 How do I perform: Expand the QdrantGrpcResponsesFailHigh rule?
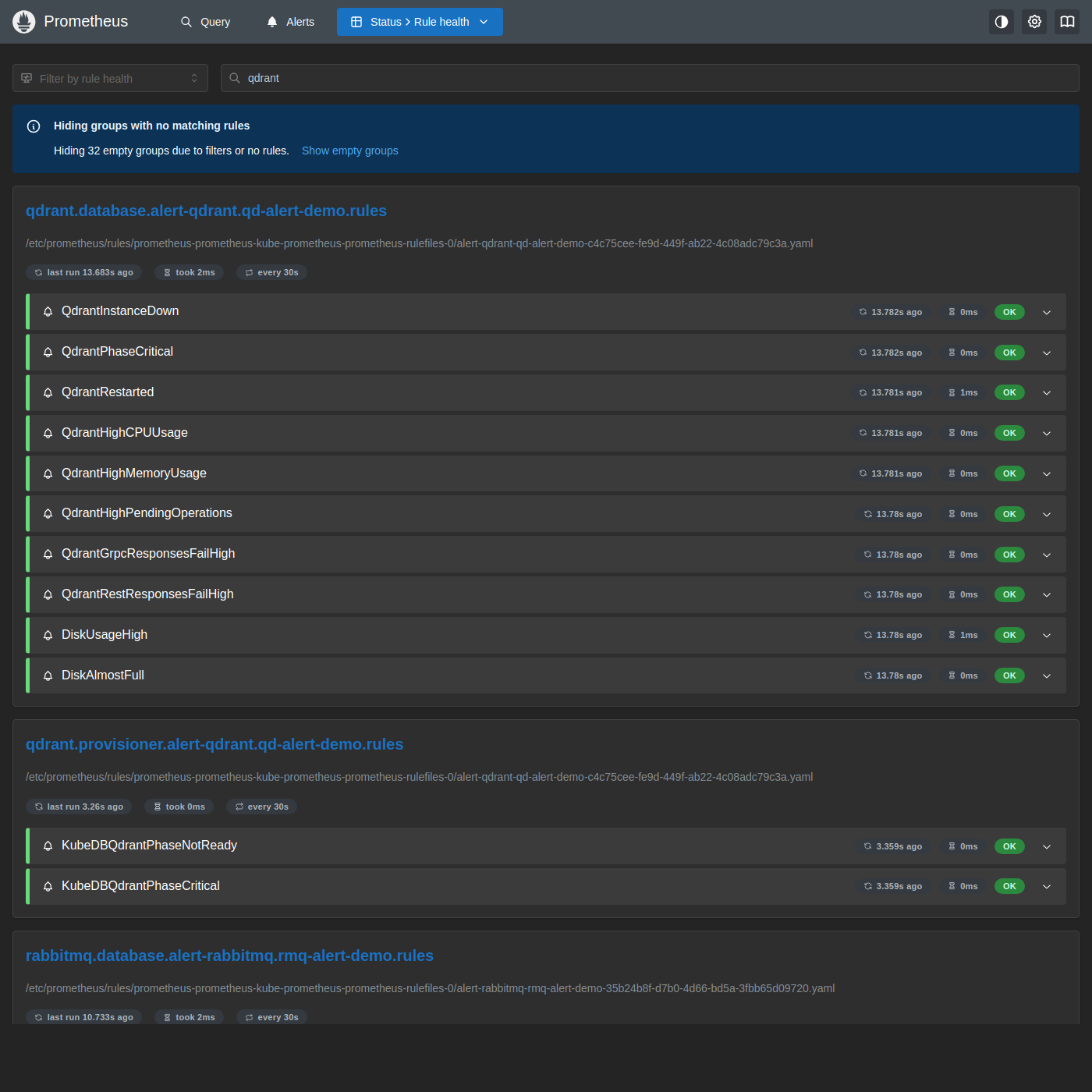(1047, 555)
